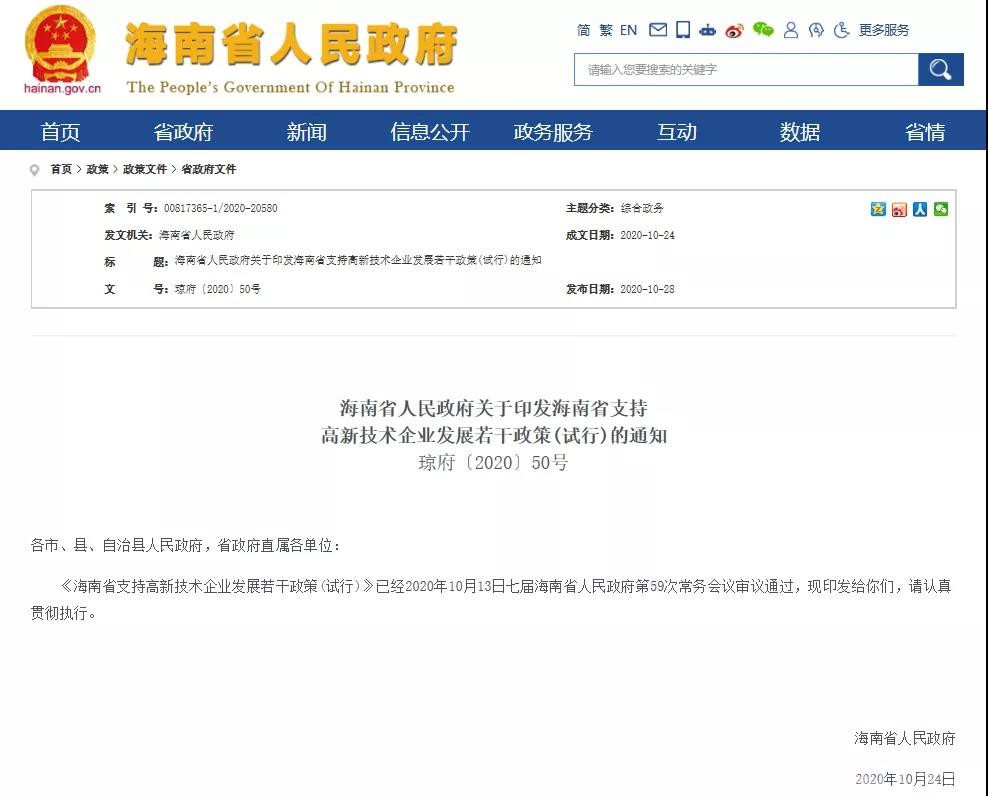Click the head-shaped elderly care mode icon
This screenshot has width=988, height=796.
tap(816, 30)
